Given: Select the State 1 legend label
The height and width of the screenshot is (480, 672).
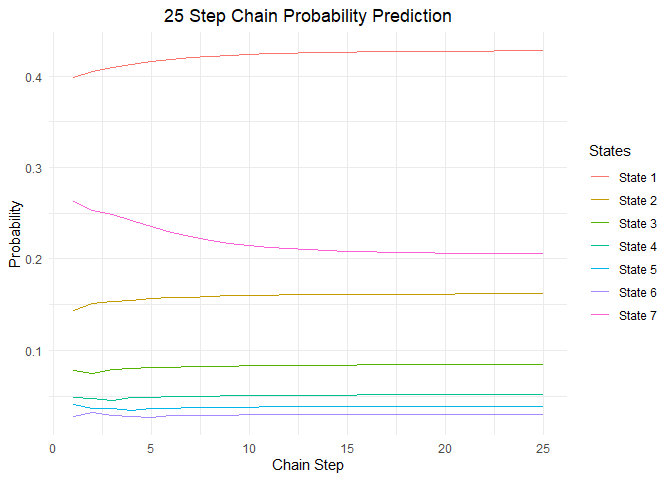Looking at the screenshot, I should click(638, 177).
